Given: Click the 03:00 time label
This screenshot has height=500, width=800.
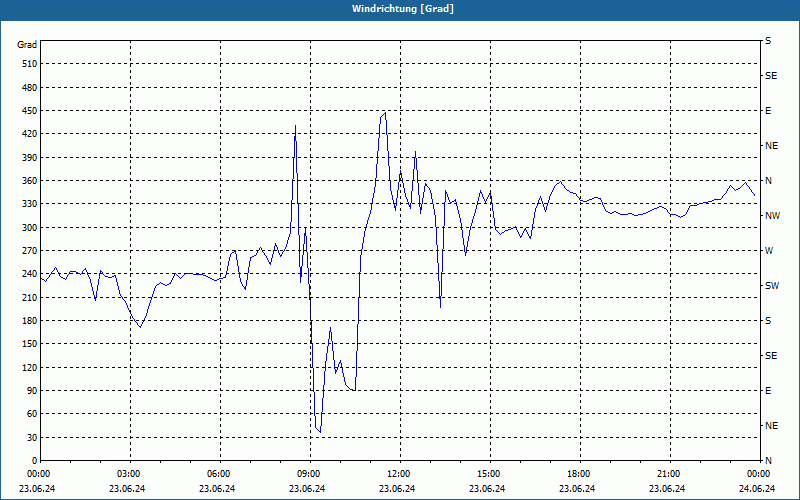Looking at the screenshot, I should coord(129,474).
